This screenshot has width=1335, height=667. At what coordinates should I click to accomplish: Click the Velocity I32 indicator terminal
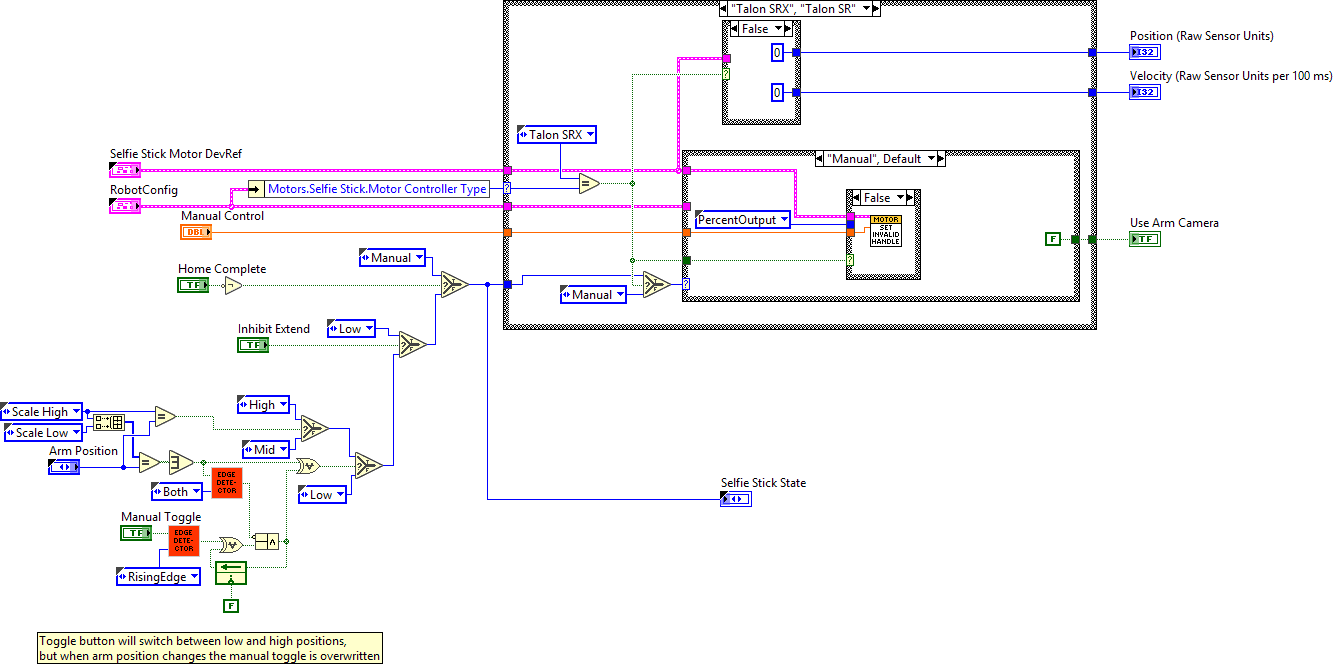pos(1145,92)
